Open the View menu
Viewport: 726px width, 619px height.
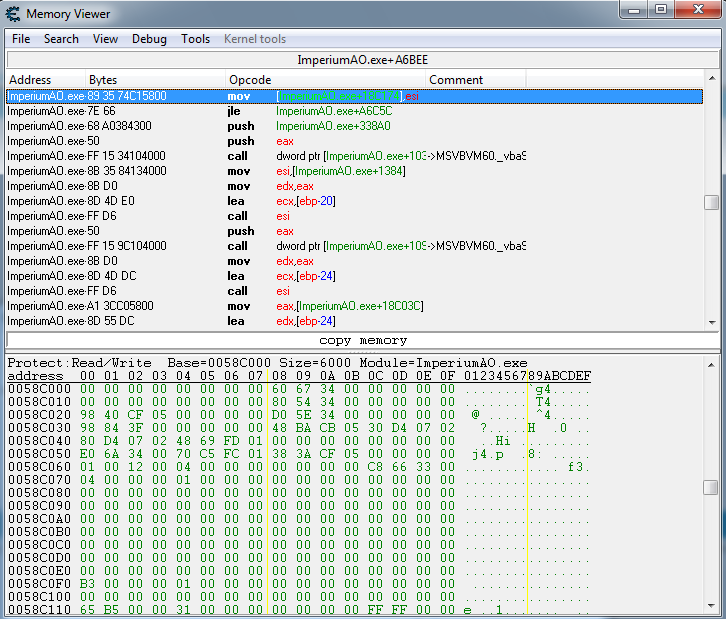click(105, 39)
